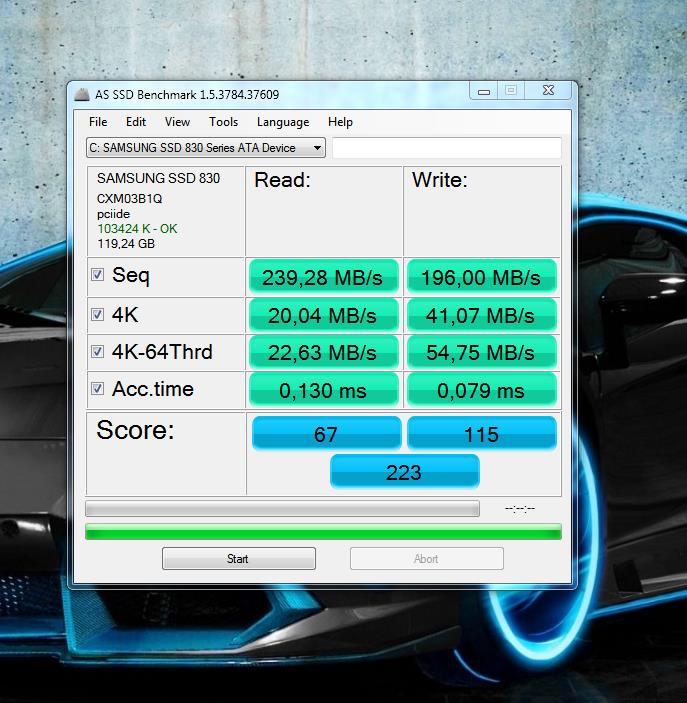Click the green overall progress bar
Image resolution: width=687 pixels, height=703 pixels.
pyautogui.click(x=323, y=532)
